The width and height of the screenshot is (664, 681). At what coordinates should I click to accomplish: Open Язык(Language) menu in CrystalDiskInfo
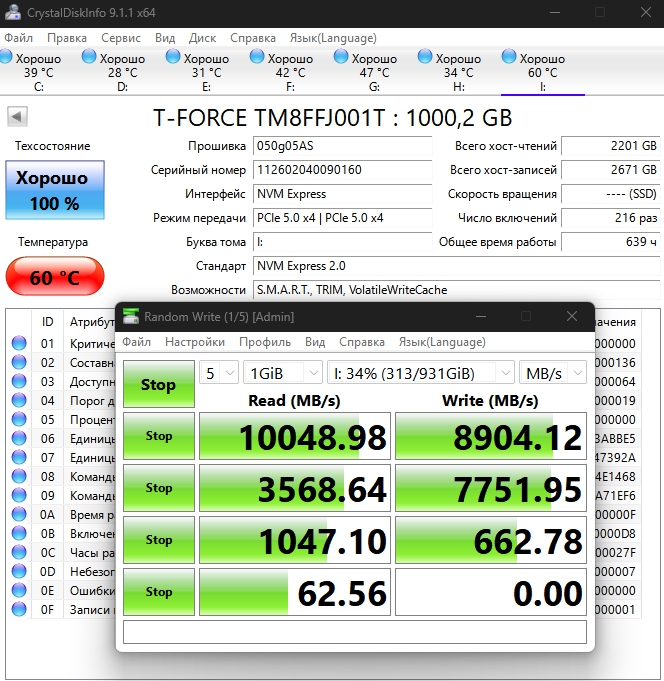tap(333, 38)
